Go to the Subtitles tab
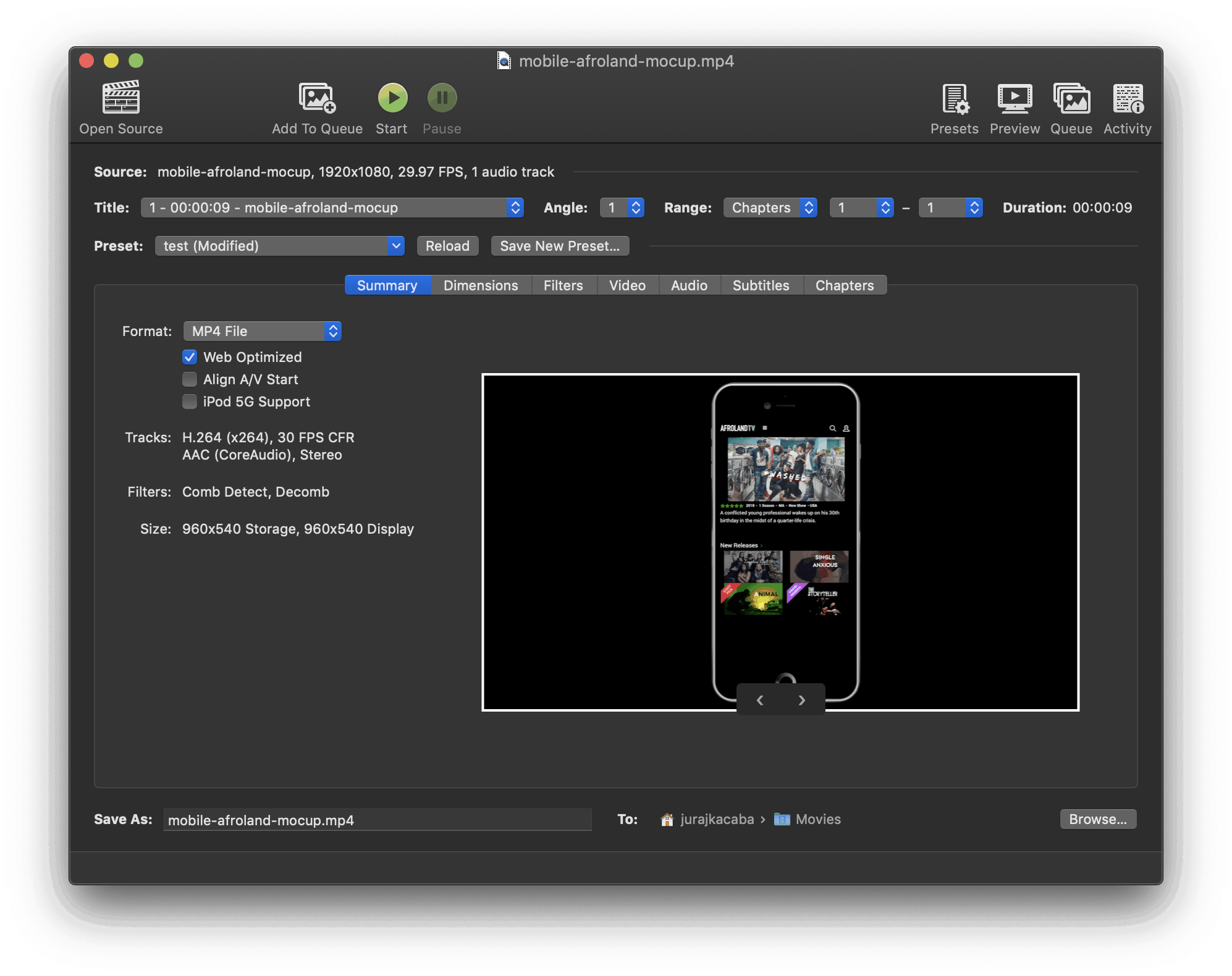The image size is (1232, 976). tap(761, 285)
